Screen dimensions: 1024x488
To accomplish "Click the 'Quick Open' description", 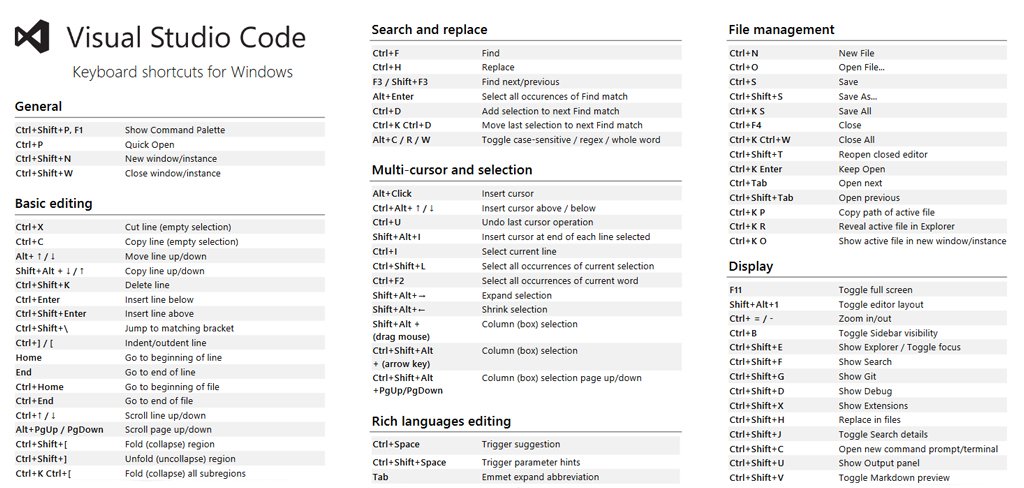I will (x=150, y=144).
